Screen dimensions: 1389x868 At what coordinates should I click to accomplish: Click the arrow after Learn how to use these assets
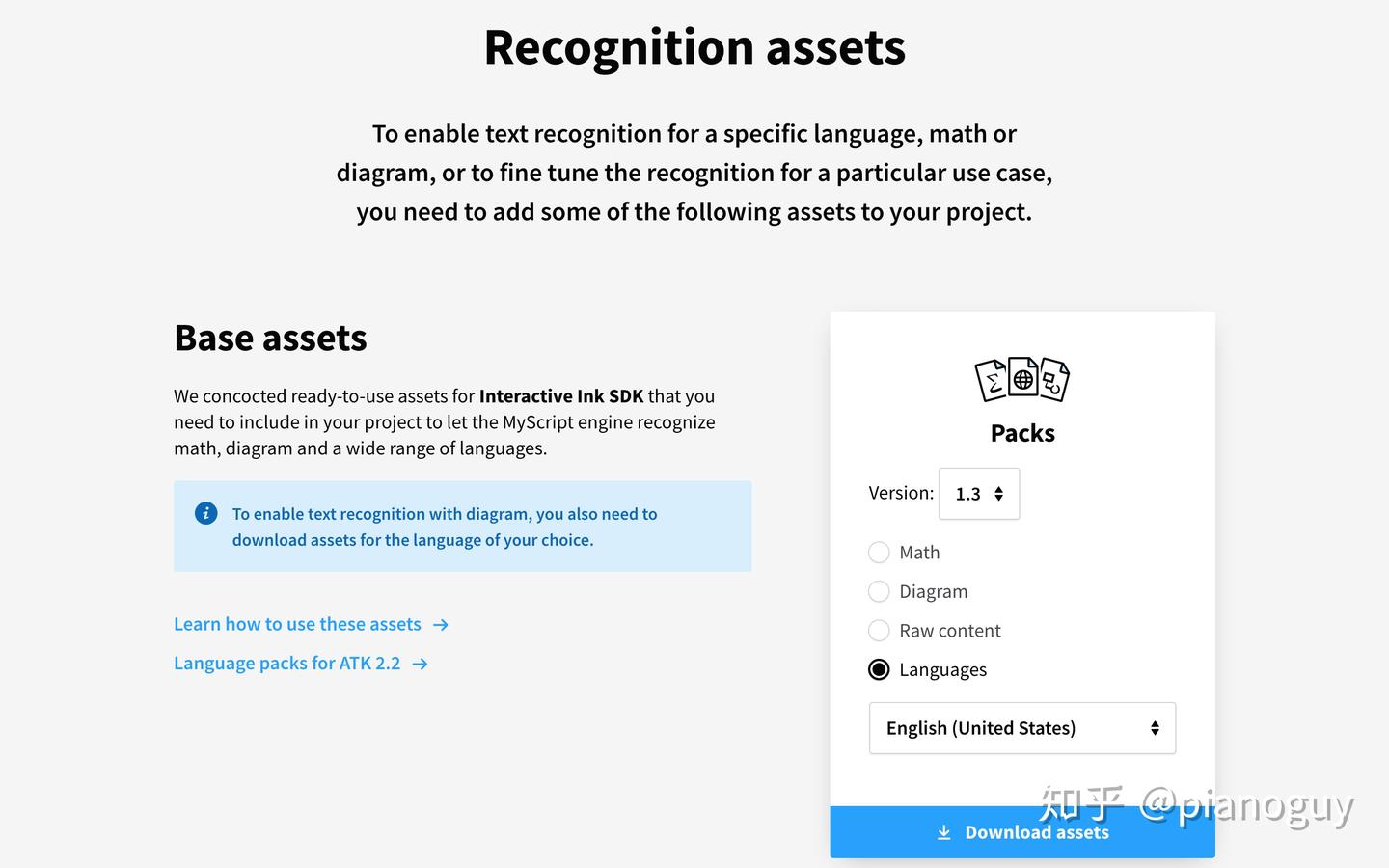[x=440, y=625]
